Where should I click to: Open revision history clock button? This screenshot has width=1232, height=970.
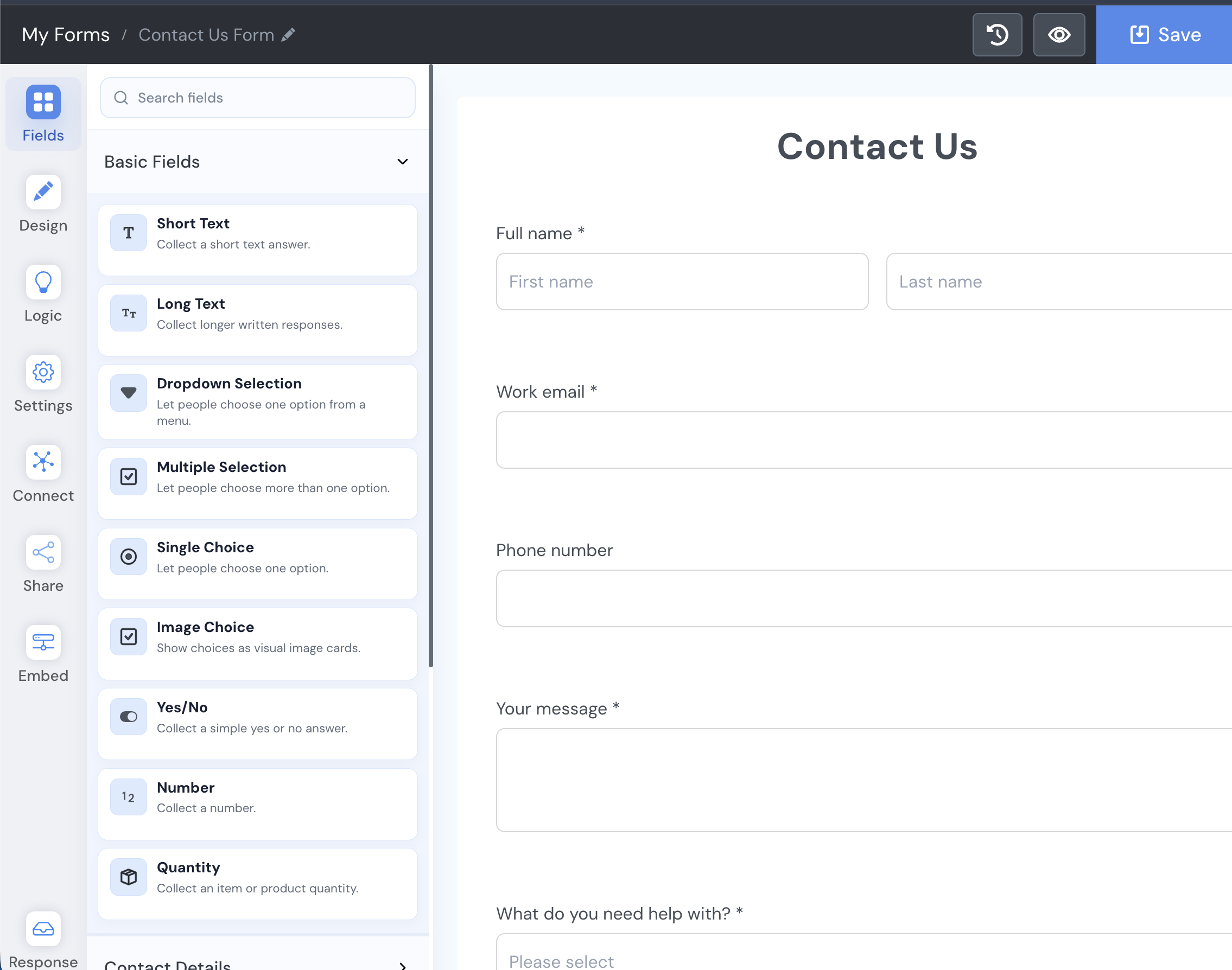[997, 35]
